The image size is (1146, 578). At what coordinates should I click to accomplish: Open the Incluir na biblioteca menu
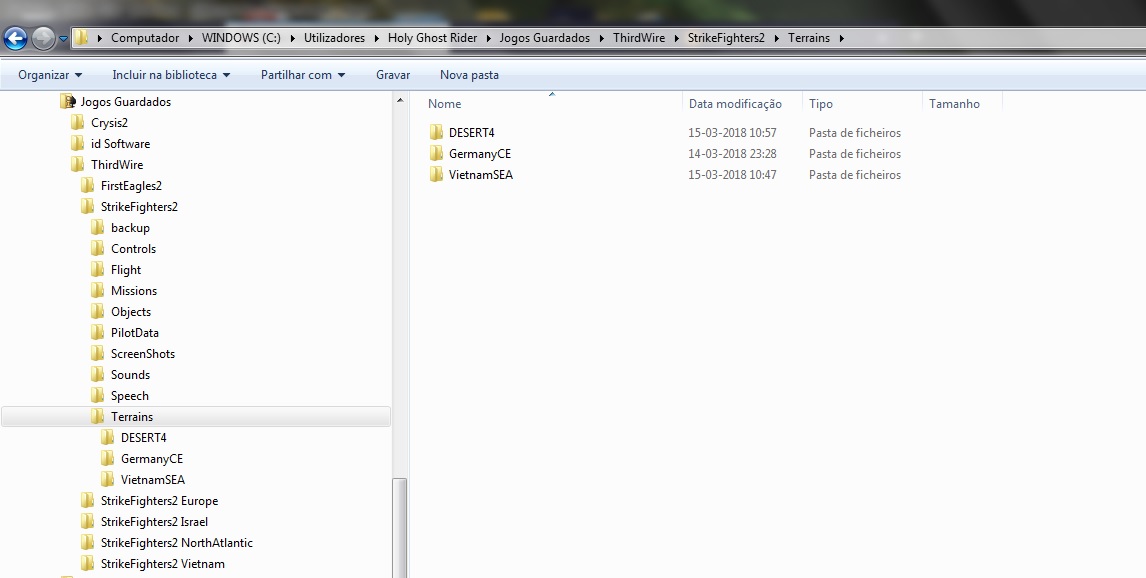click(171, 75)
